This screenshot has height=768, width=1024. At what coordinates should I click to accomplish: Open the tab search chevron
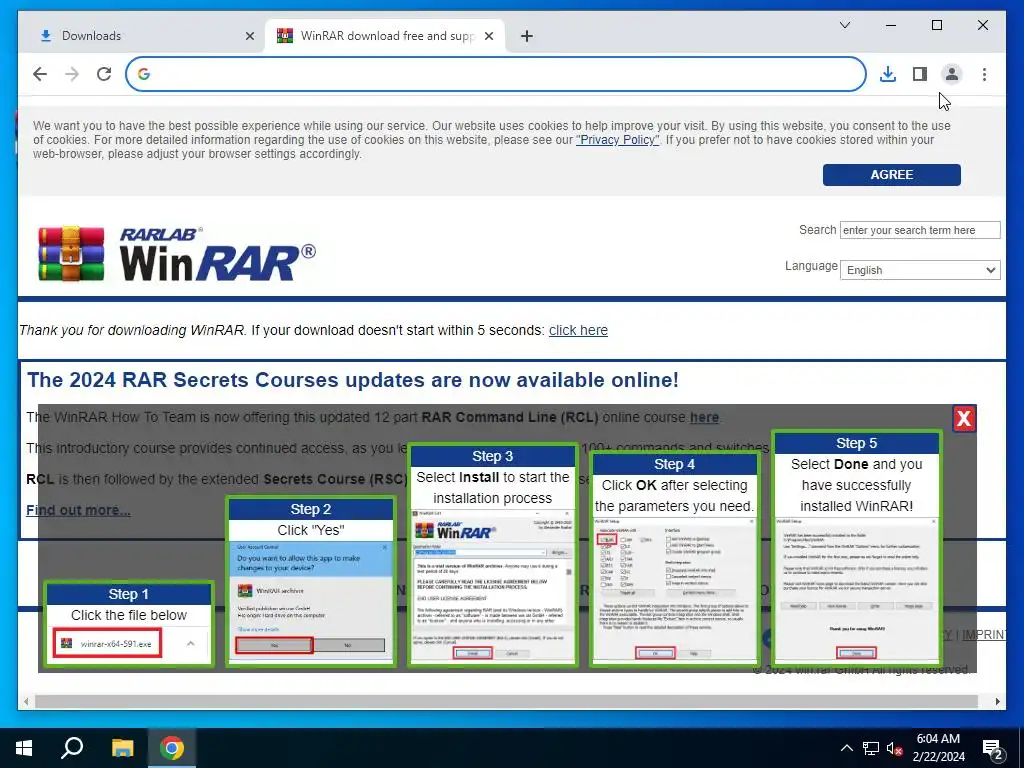pos(844,25)
